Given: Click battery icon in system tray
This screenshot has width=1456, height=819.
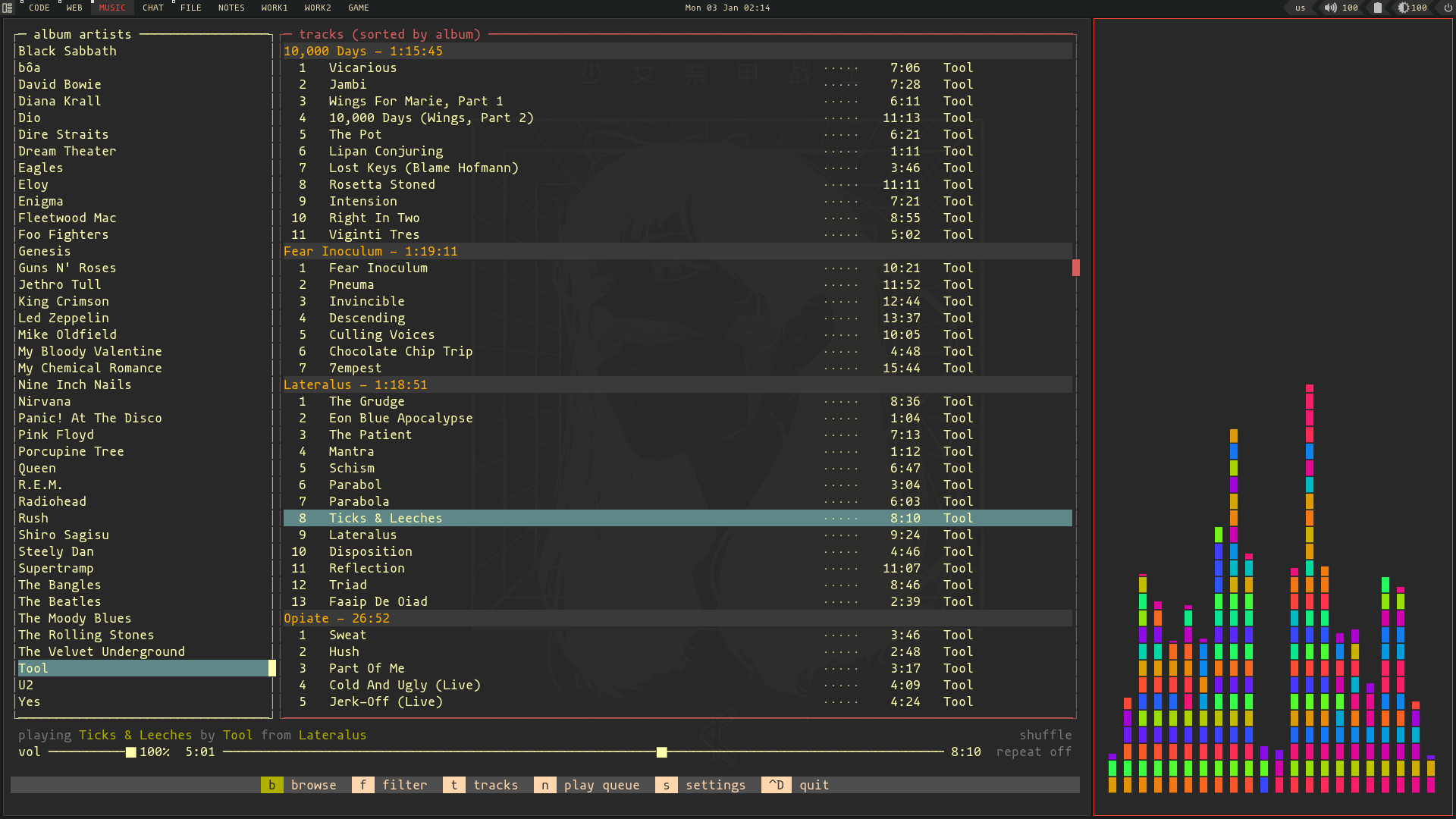Looking at the screenshot, I should pos(1378,8).
